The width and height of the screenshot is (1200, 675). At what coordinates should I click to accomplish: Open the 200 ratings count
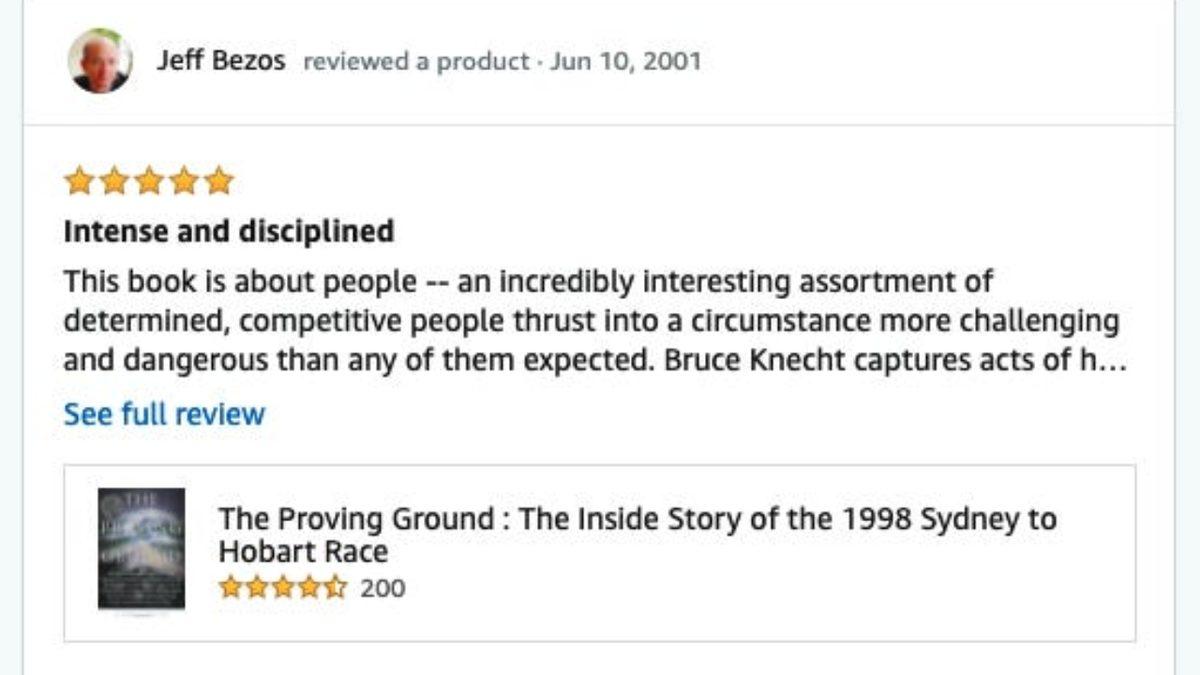click(383, 588)
